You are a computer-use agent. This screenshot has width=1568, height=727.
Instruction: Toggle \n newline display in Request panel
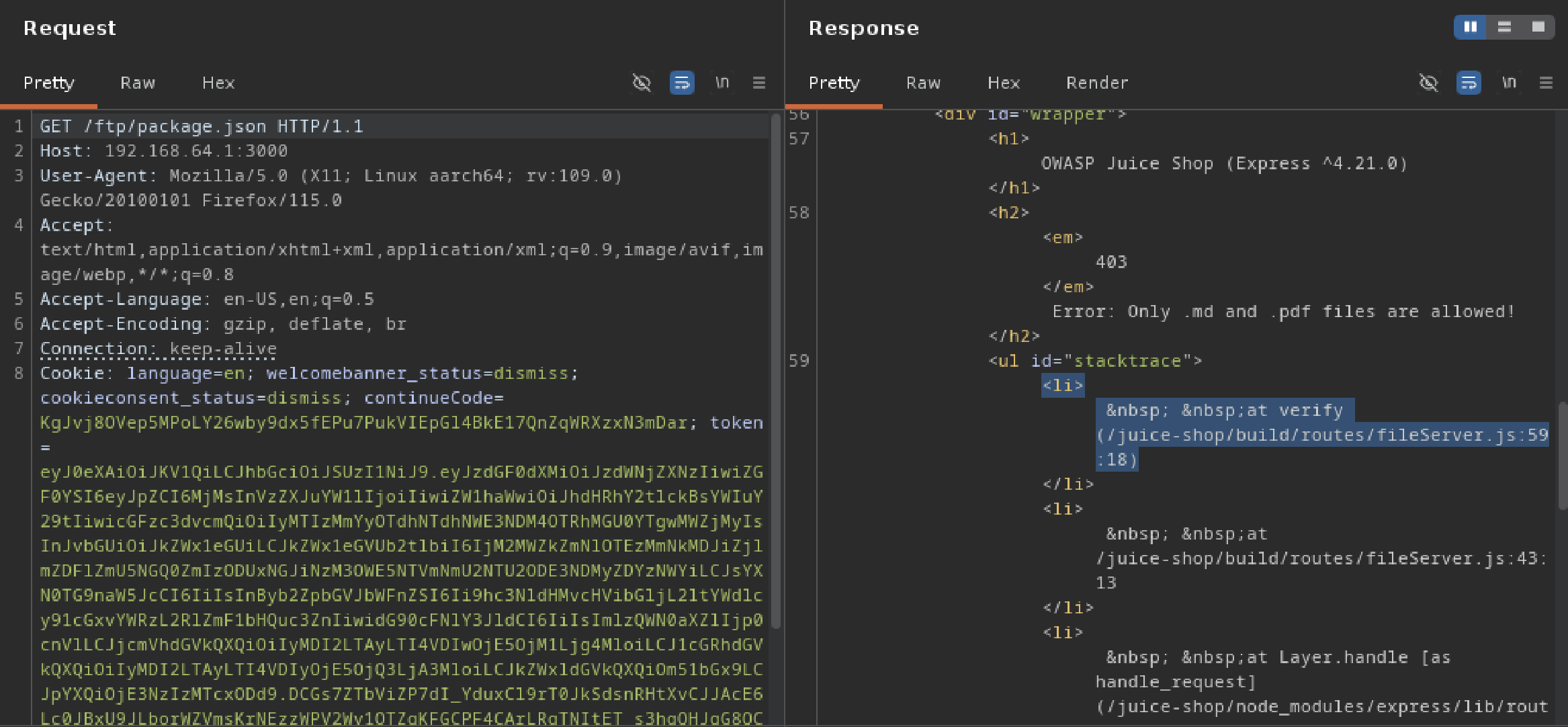[x=722, y=83]
